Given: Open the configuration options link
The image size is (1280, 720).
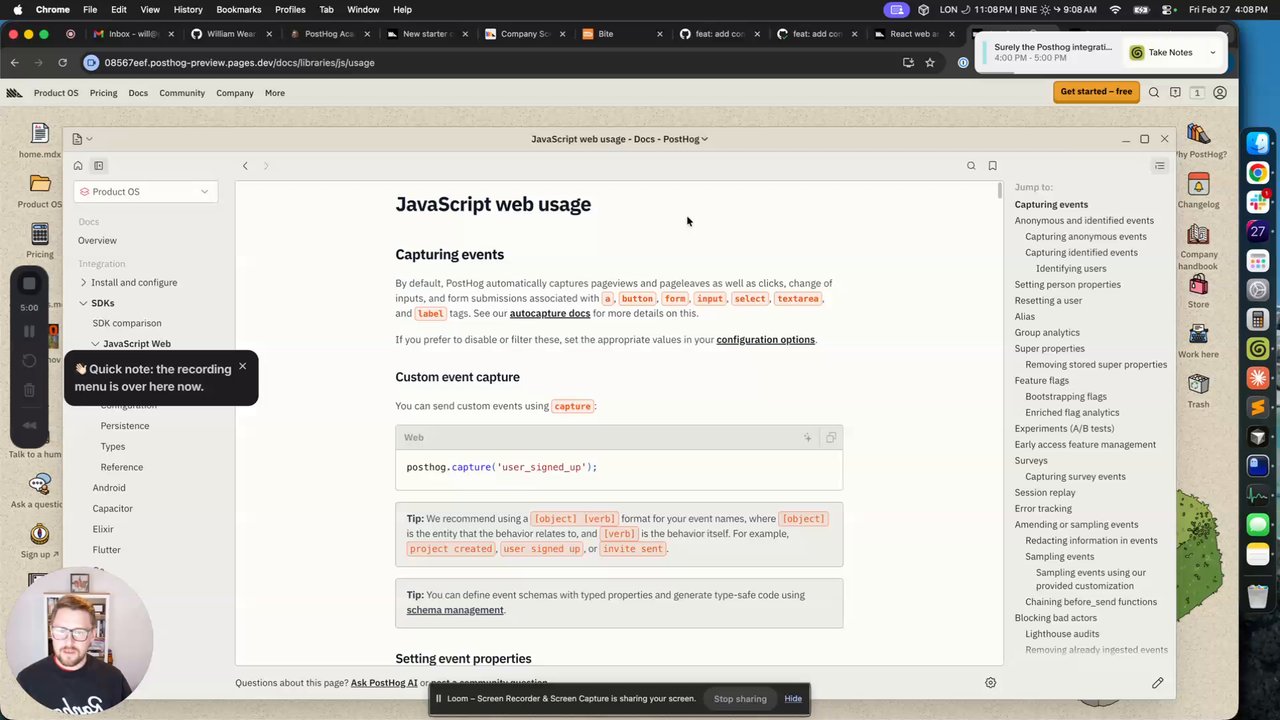Looking at the screenshot, I should (765, 340).
